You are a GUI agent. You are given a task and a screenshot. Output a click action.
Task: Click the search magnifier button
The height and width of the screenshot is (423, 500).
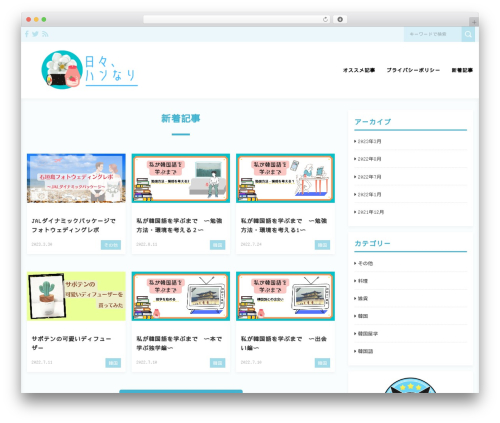pos(468,34)
